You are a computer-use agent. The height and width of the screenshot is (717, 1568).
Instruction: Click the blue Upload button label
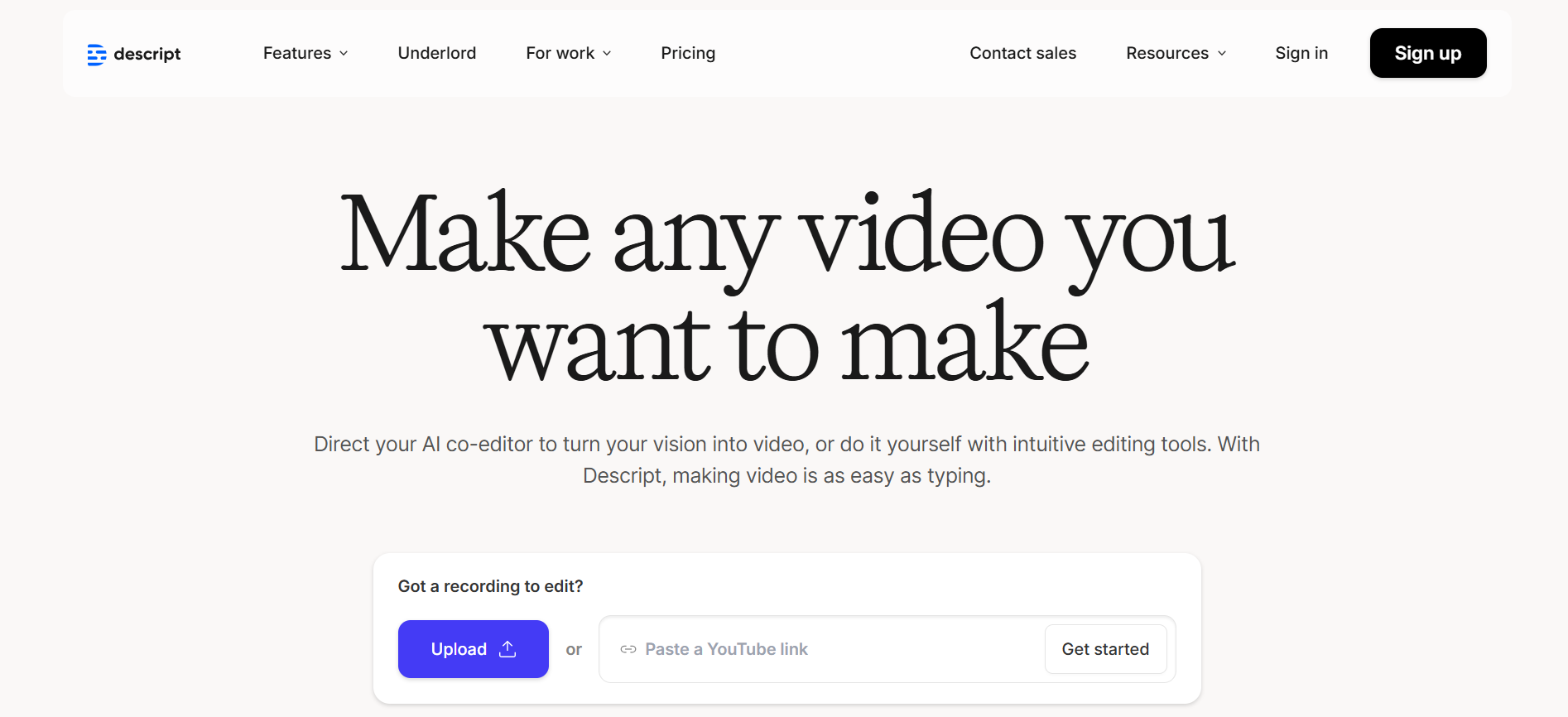click(x=459, y=649)
